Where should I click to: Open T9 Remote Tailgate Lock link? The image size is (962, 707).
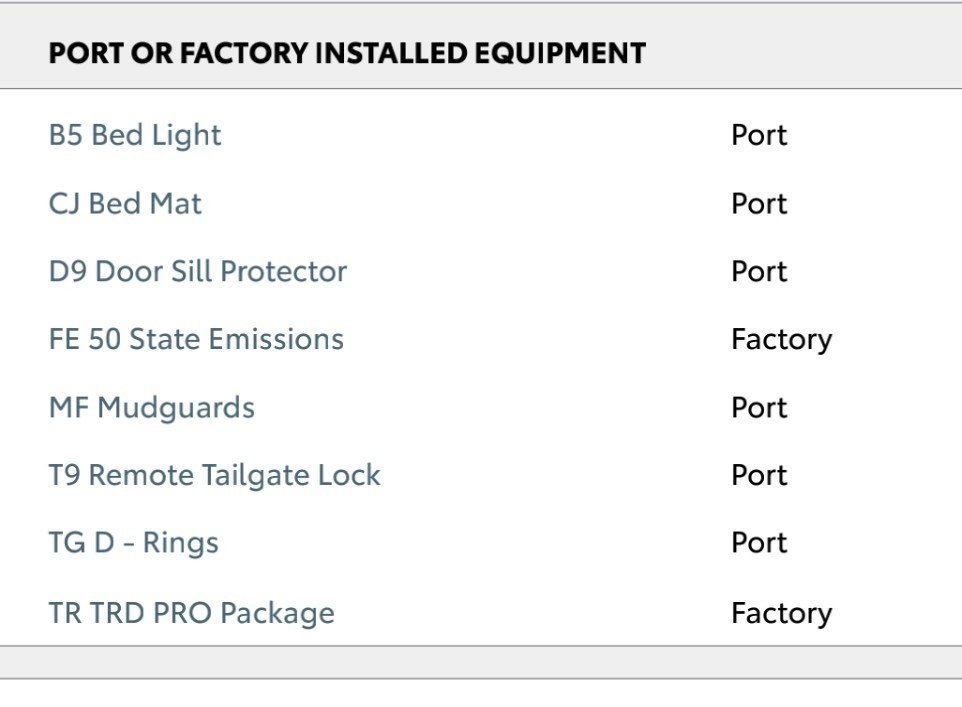[x=215, y=476]
